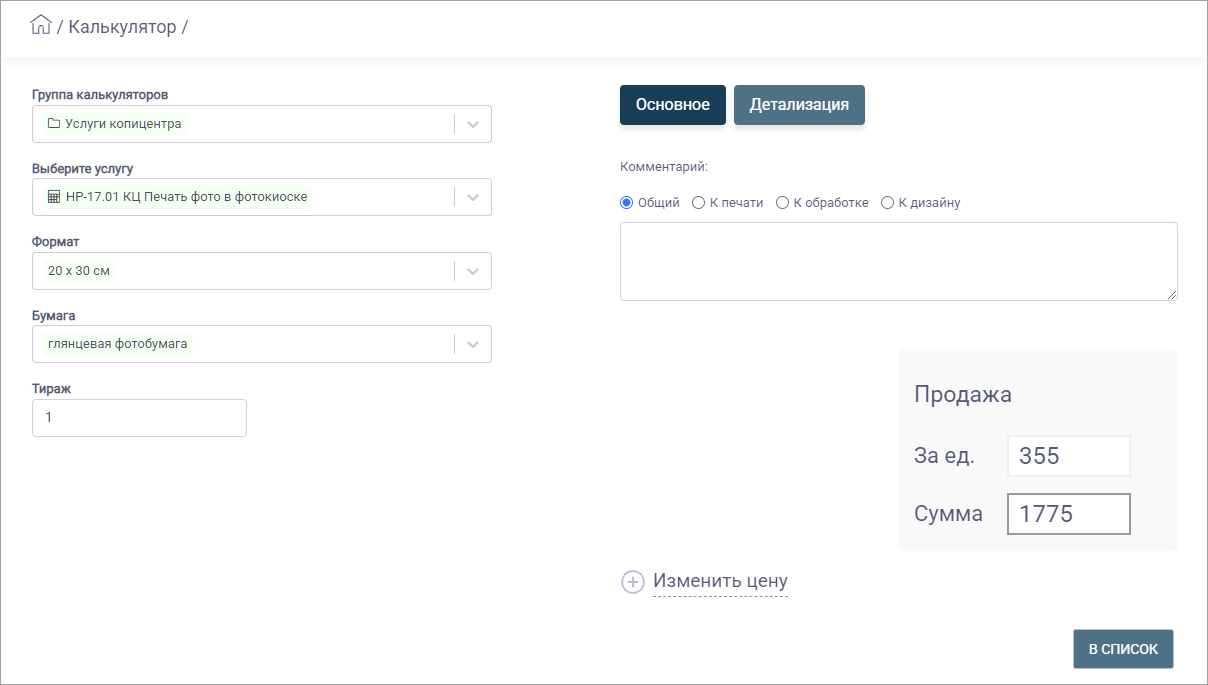This screenshot has height=685, width=1208.
Task: Click the plus icon near Изменить цену
Action: click(633, 582)
